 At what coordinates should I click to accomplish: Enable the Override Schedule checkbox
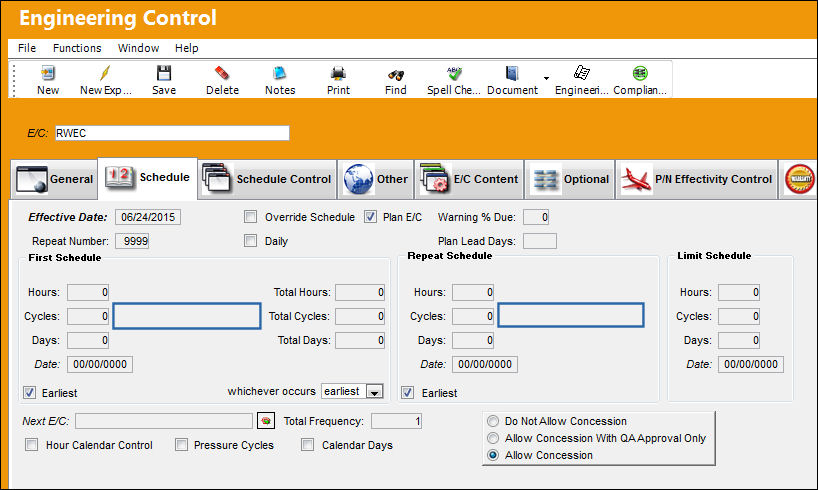pyautogui.click(x=250, y=217)
